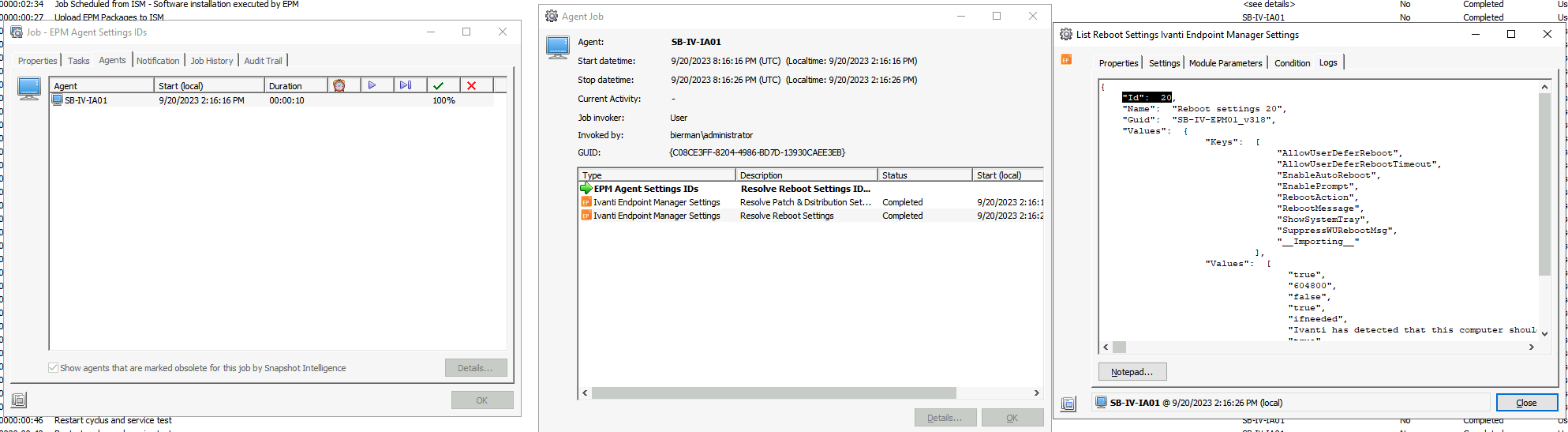Switch to the Job History tab
1568x432 pixels.
(x=212, y=61)
